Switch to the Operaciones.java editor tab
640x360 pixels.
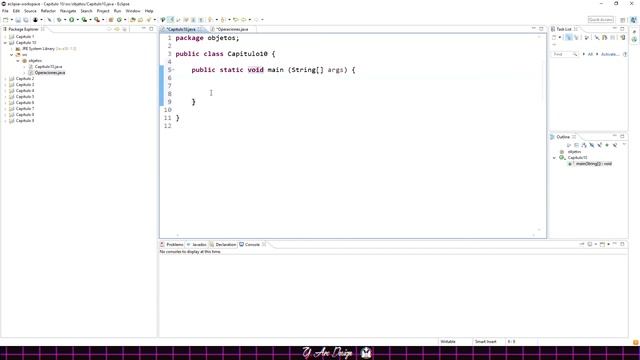(232, 29)
